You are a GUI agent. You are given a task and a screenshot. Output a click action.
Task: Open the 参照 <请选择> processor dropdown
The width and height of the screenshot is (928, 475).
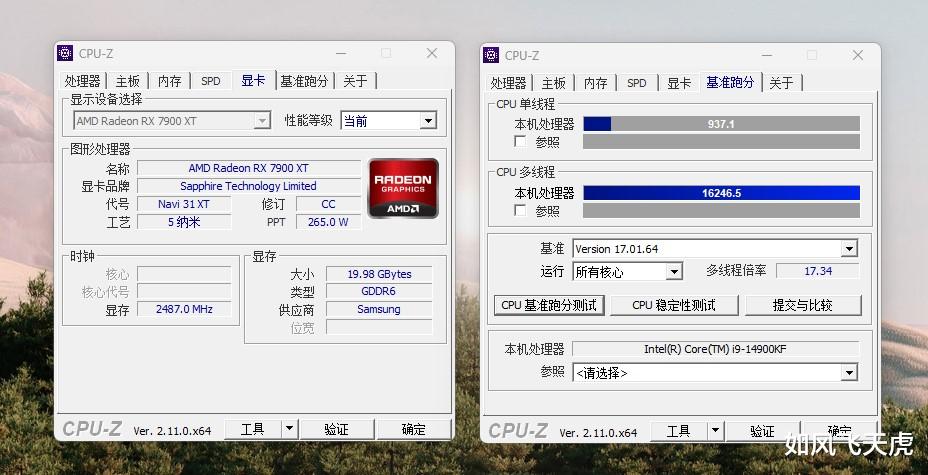coord(849,373)
